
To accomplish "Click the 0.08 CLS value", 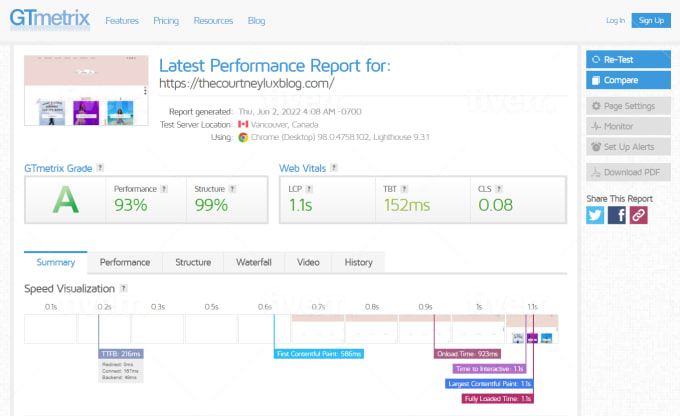I will click(495, 205).
